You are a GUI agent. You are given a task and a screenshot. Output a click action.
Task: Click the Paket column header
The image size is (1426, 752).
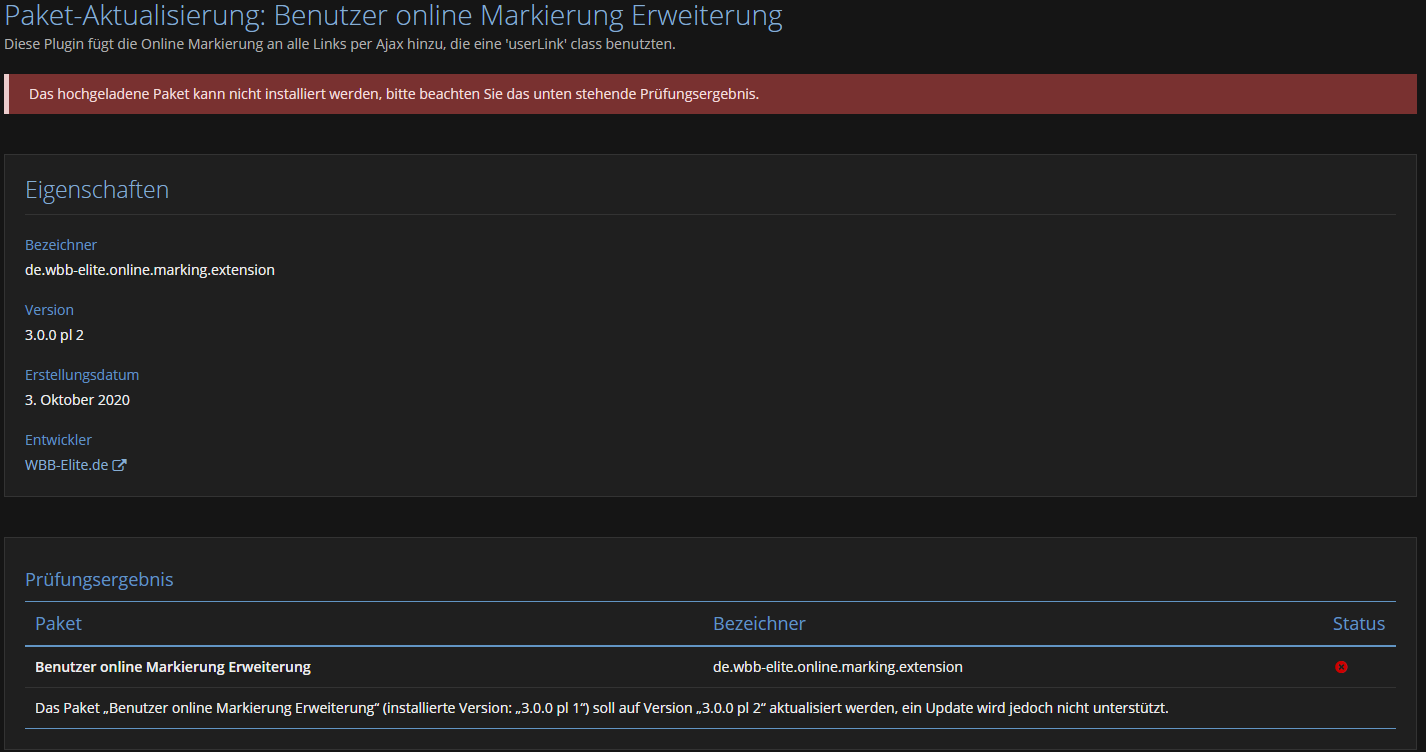click(58, 624)
